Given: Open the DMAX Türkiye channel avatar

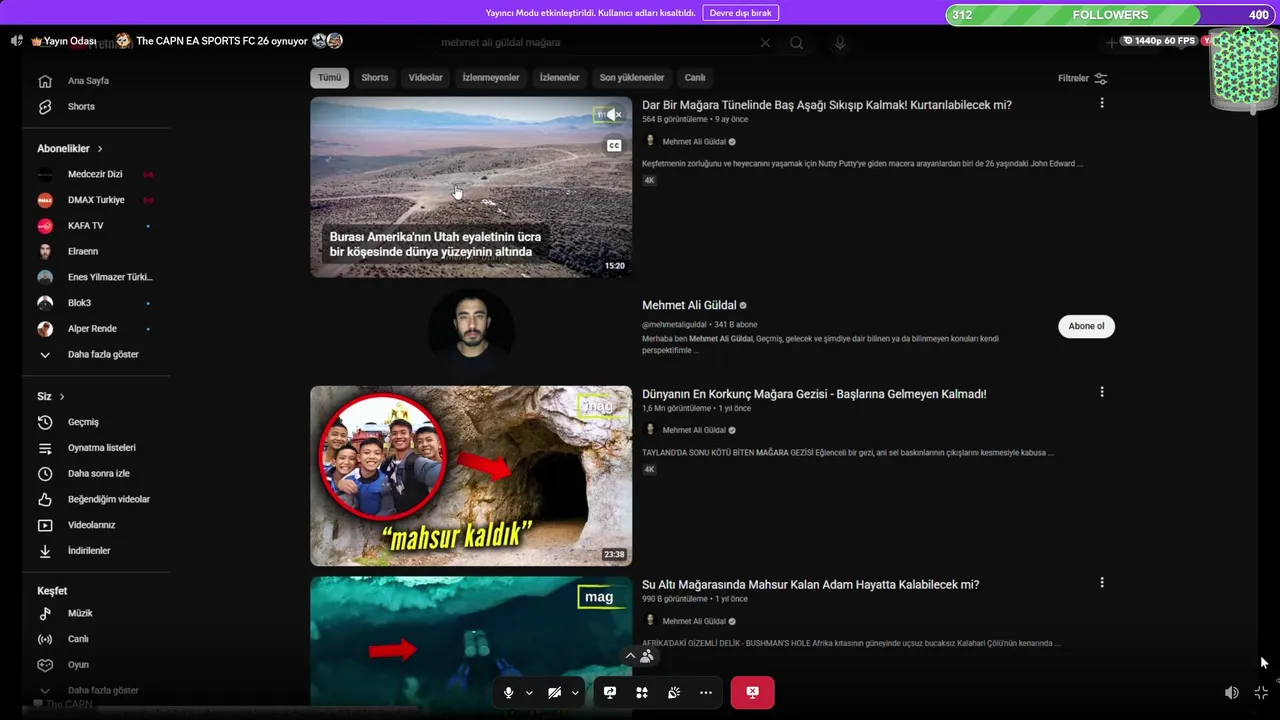Looking at the screenshot, I should (x=45, y=200).
